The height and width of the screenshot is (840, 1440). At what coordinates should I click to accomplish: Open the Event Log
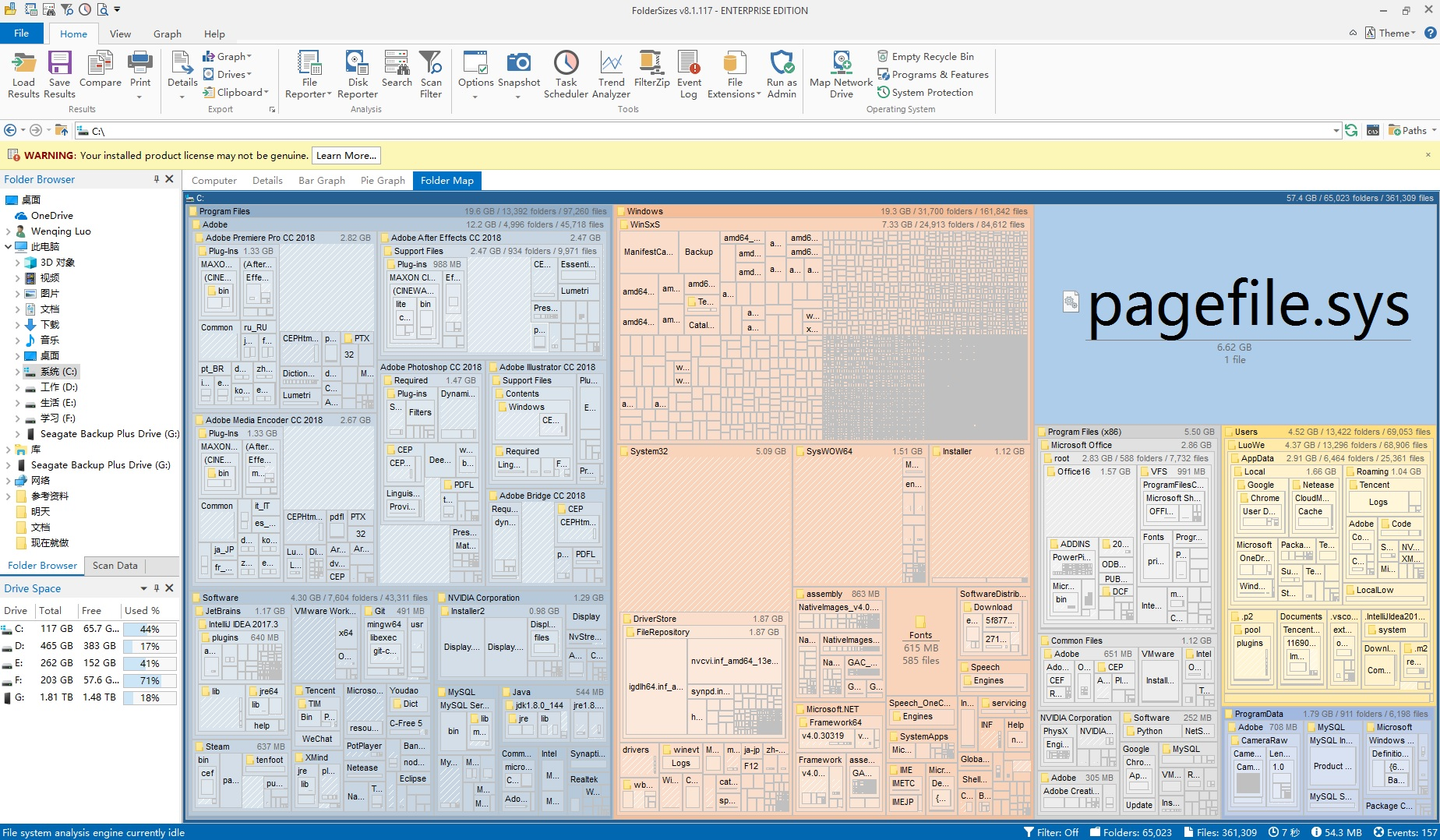tap(689, 75)
